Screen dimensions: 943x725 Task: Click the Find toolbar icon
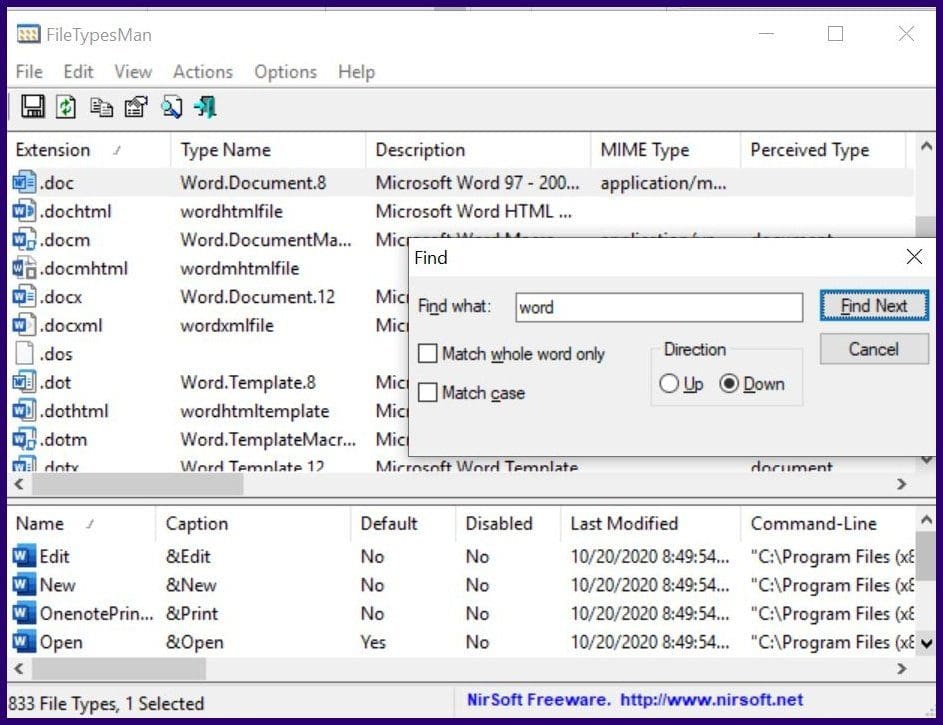pyautogui.click(x=171, y=107)
